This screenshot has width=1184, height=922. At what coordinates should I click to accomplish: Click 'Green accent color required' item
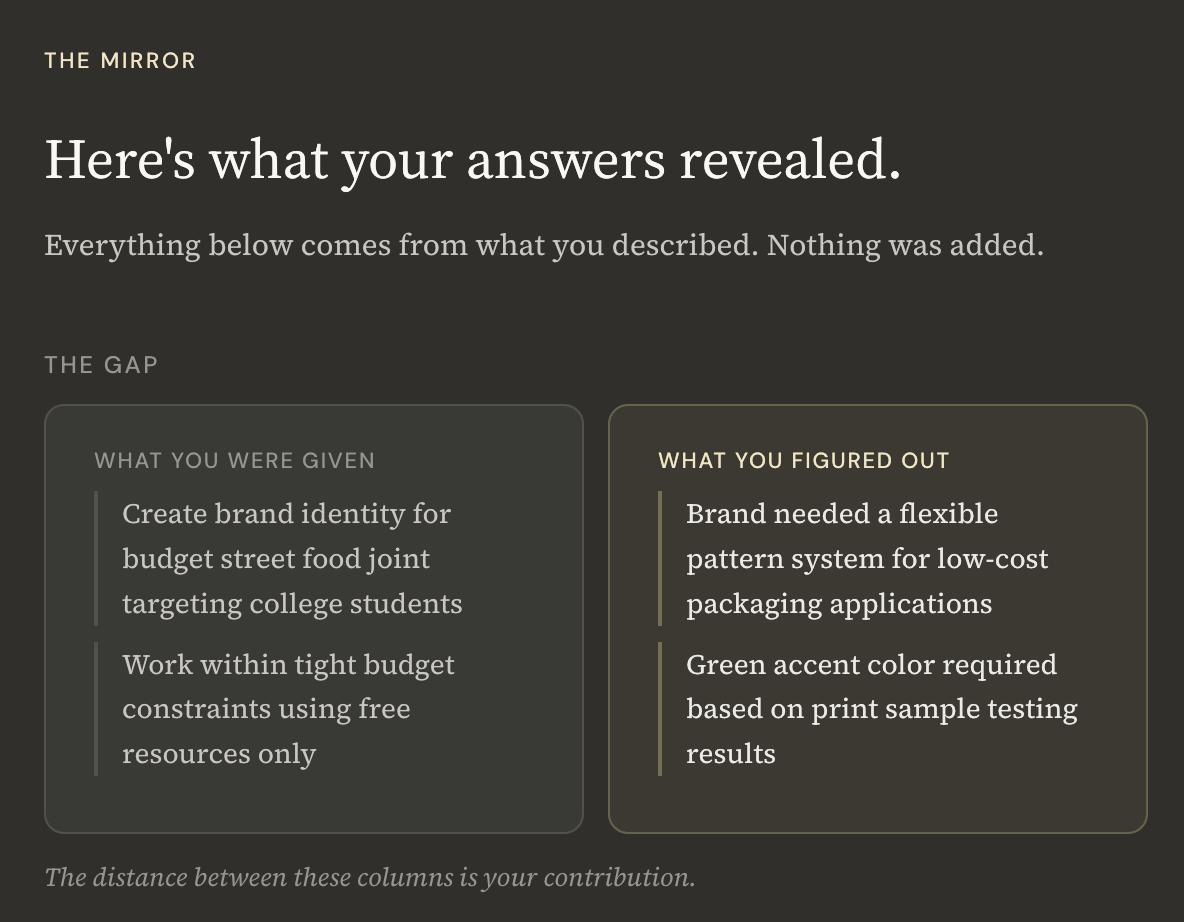click(881, 709)
